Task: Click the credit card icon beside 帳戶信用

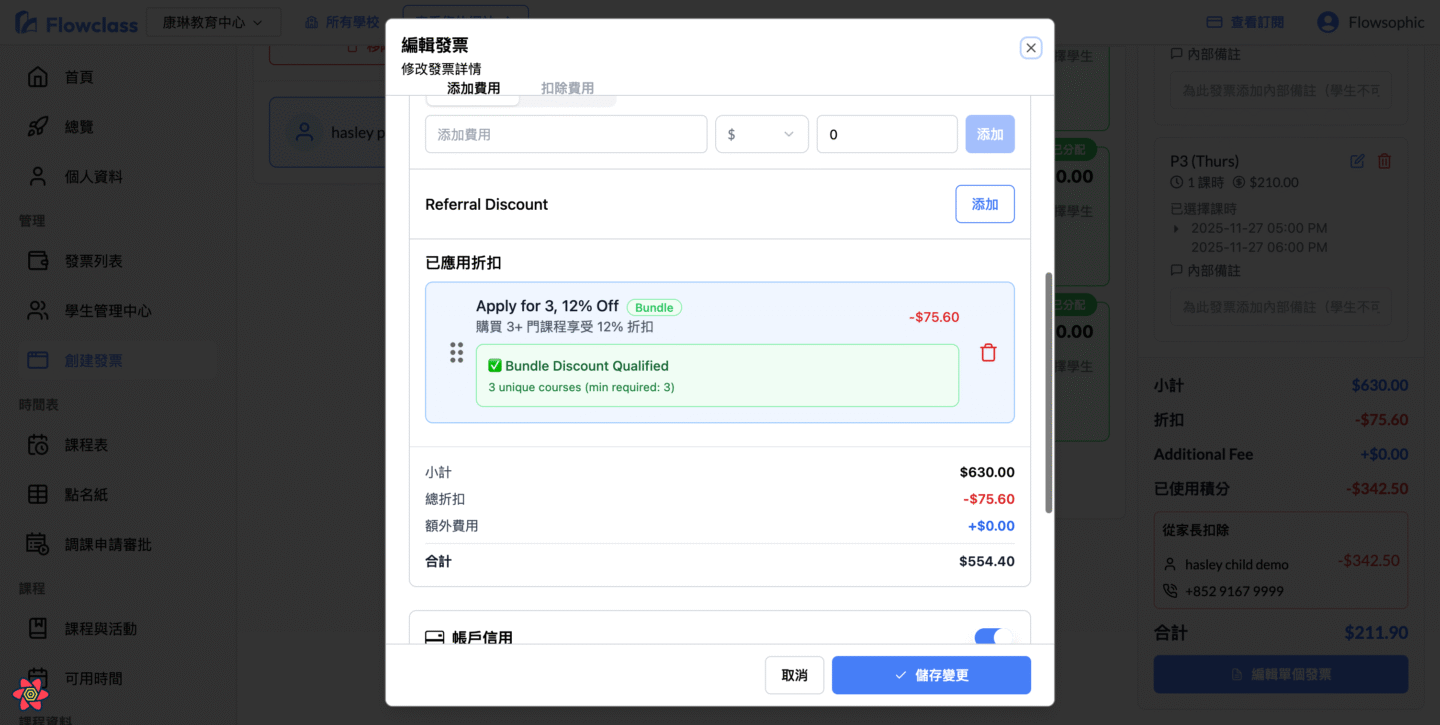Action: 435,638
